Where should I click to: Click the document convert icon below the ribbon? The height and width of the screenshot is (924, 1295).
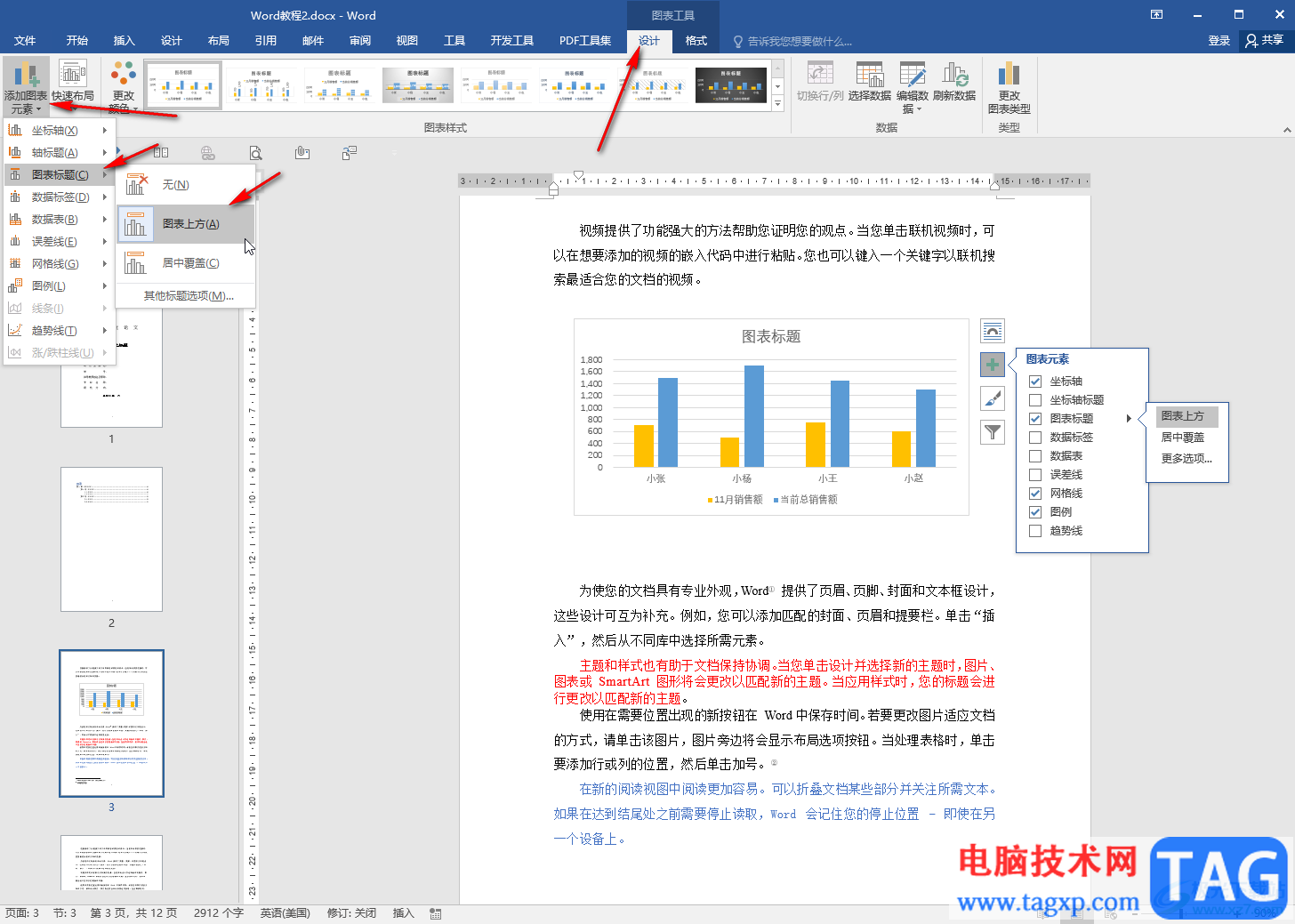click(x=350, y=153)
